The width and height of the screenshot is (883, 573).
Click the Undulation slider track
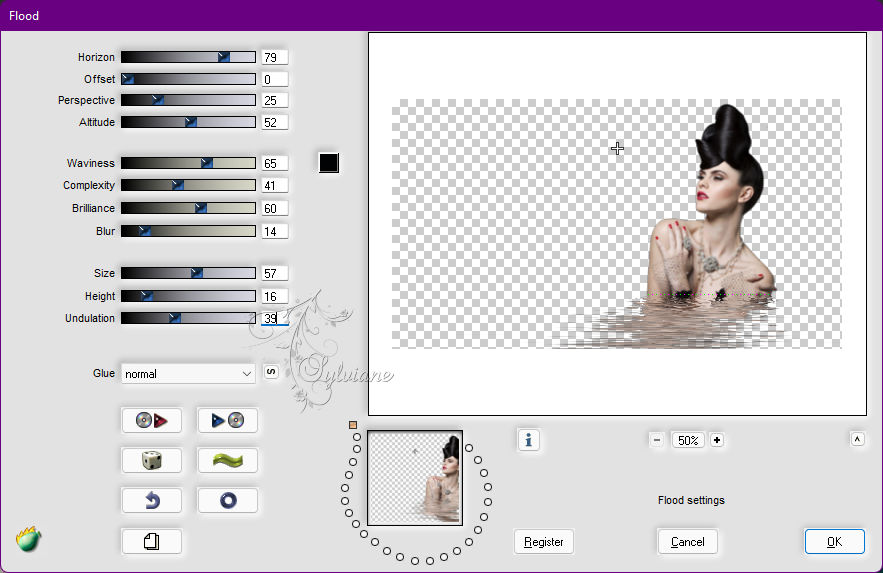point(188,318)
